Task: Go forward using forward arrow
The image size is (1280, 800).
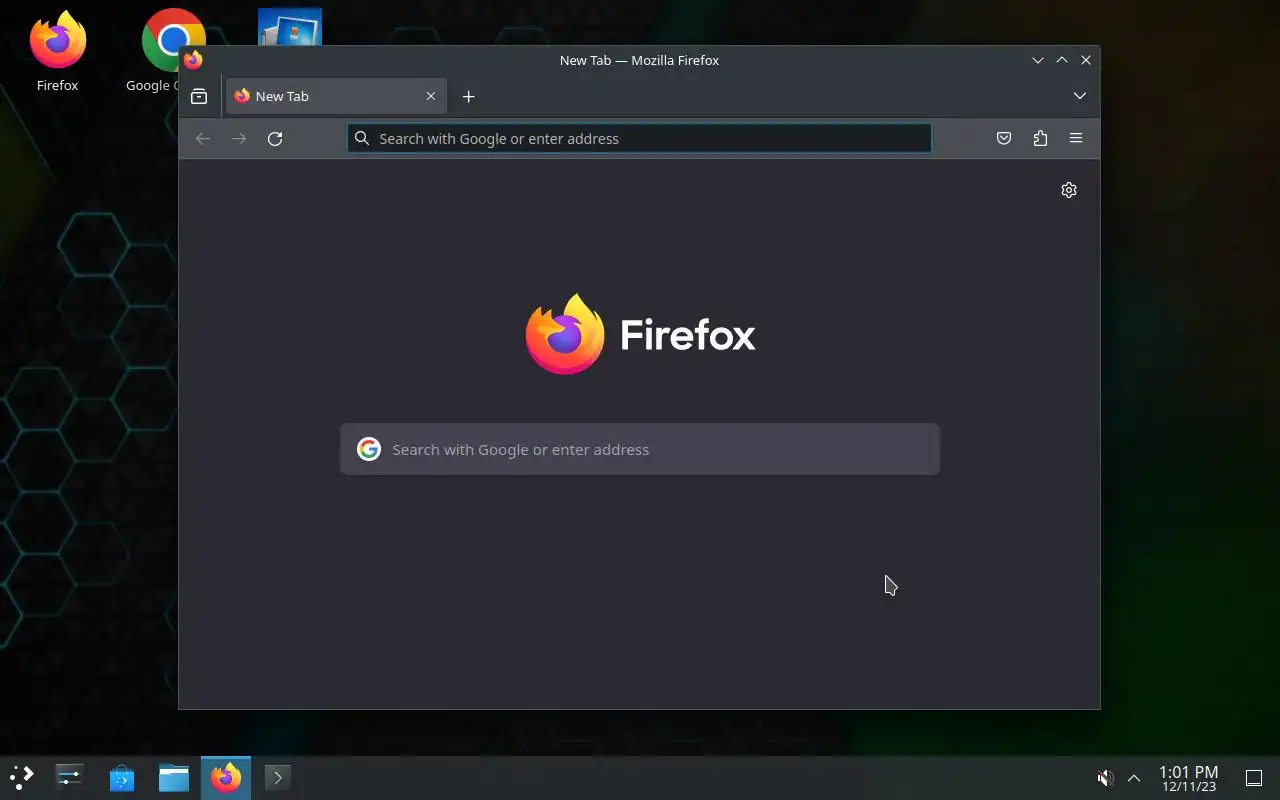Action: tap(239, 138)
